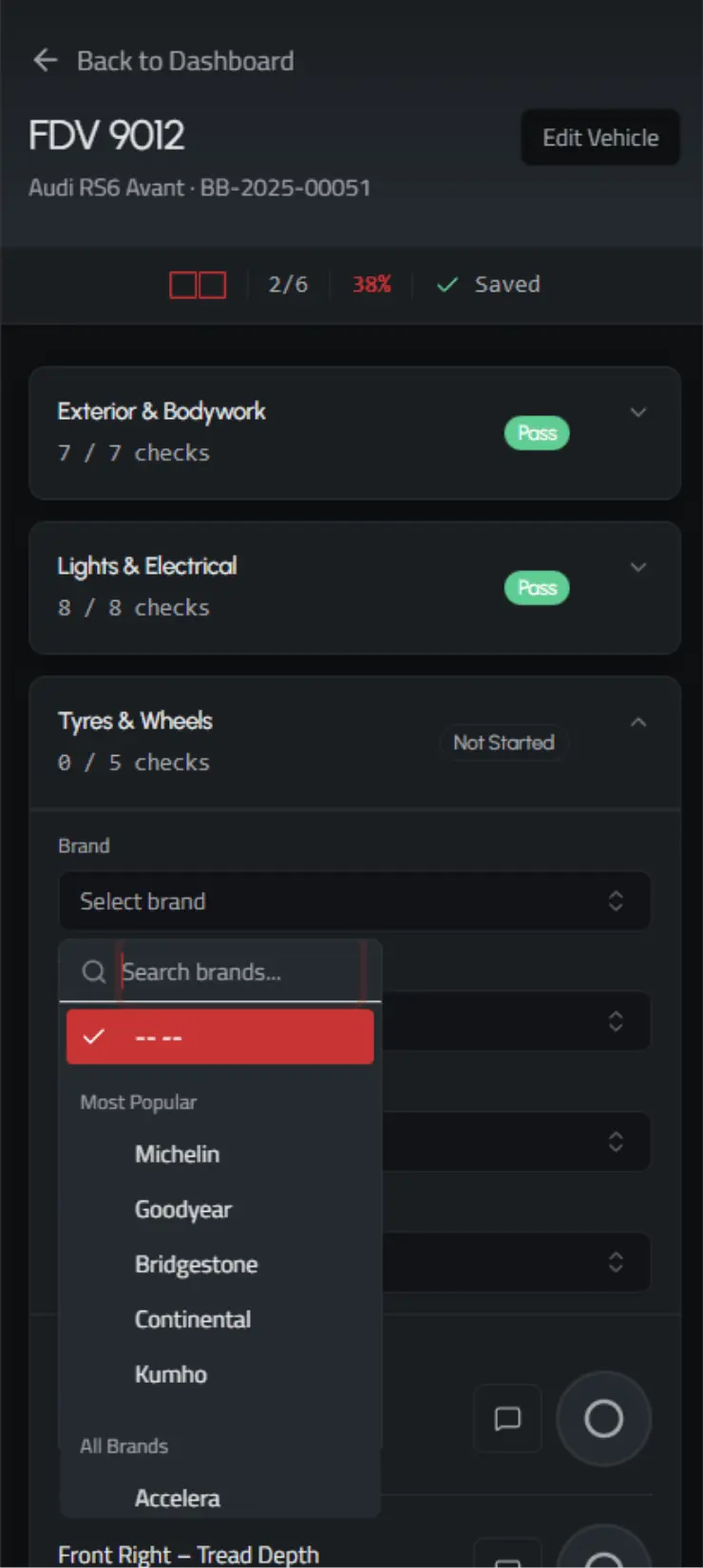Choose Accelera under All Brands
The image size is (703, 1568).
click(x=177, y=1498)
